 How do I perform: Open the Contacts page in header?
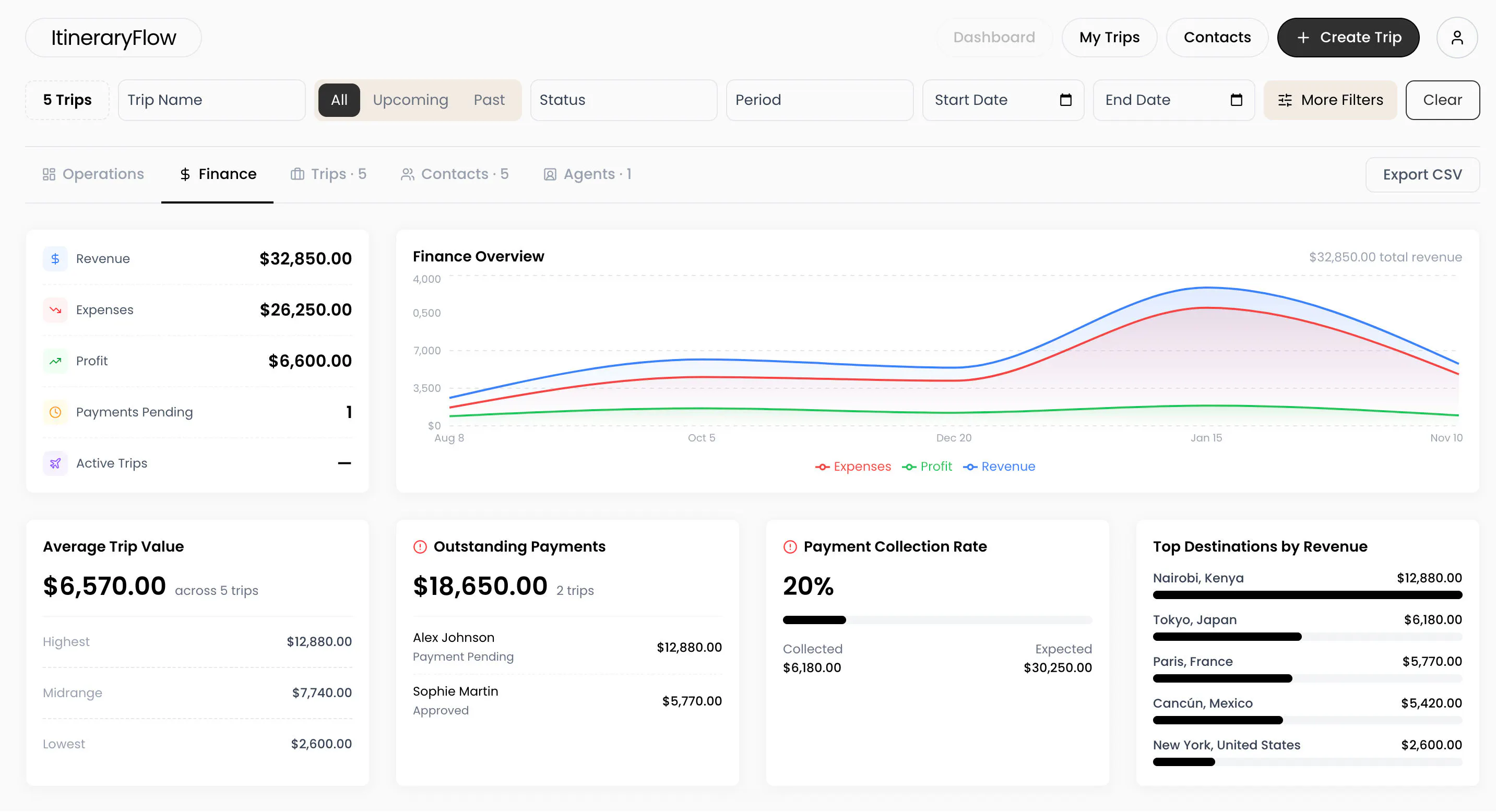click(x=1217, y=38)
